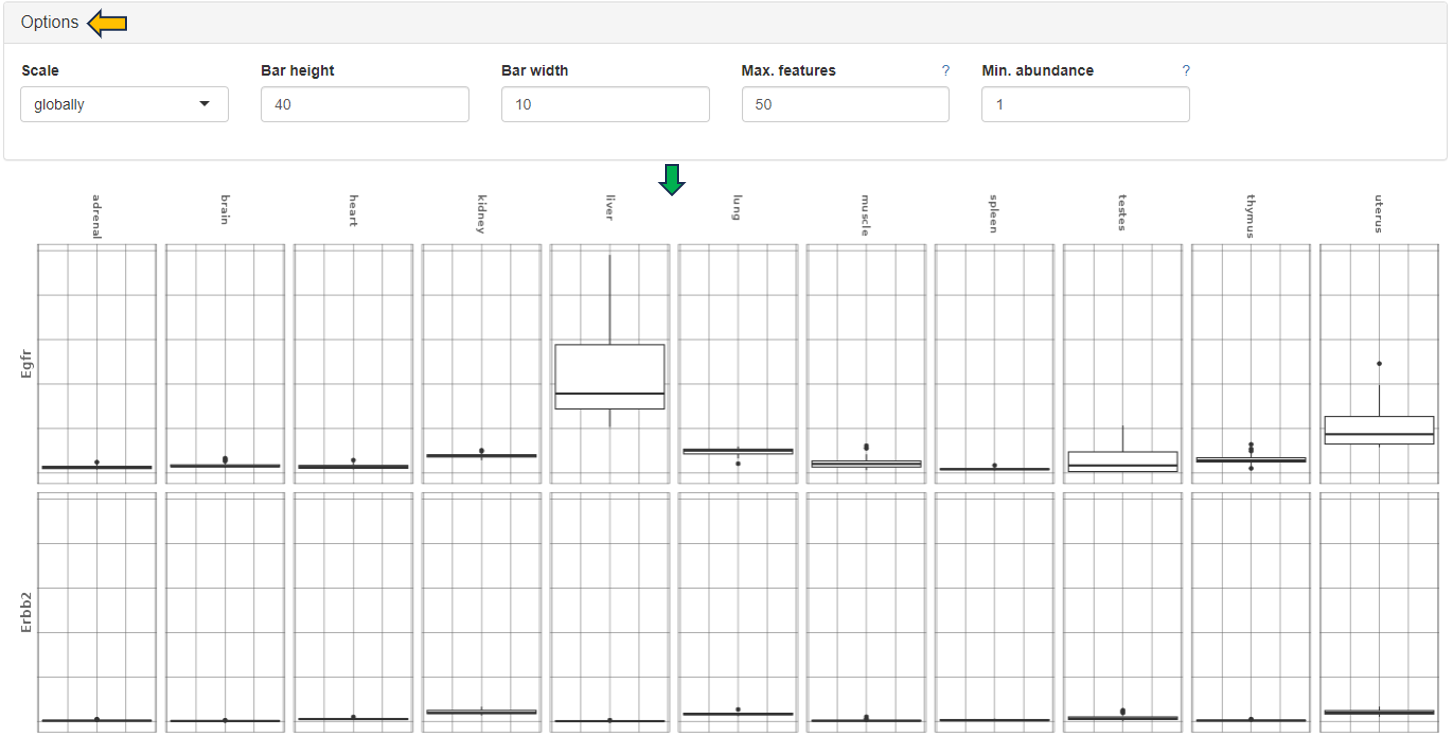Screen dimensions: 1451x738
Task: Click the Egfr liver boxplot
Action: pos(610,376)
